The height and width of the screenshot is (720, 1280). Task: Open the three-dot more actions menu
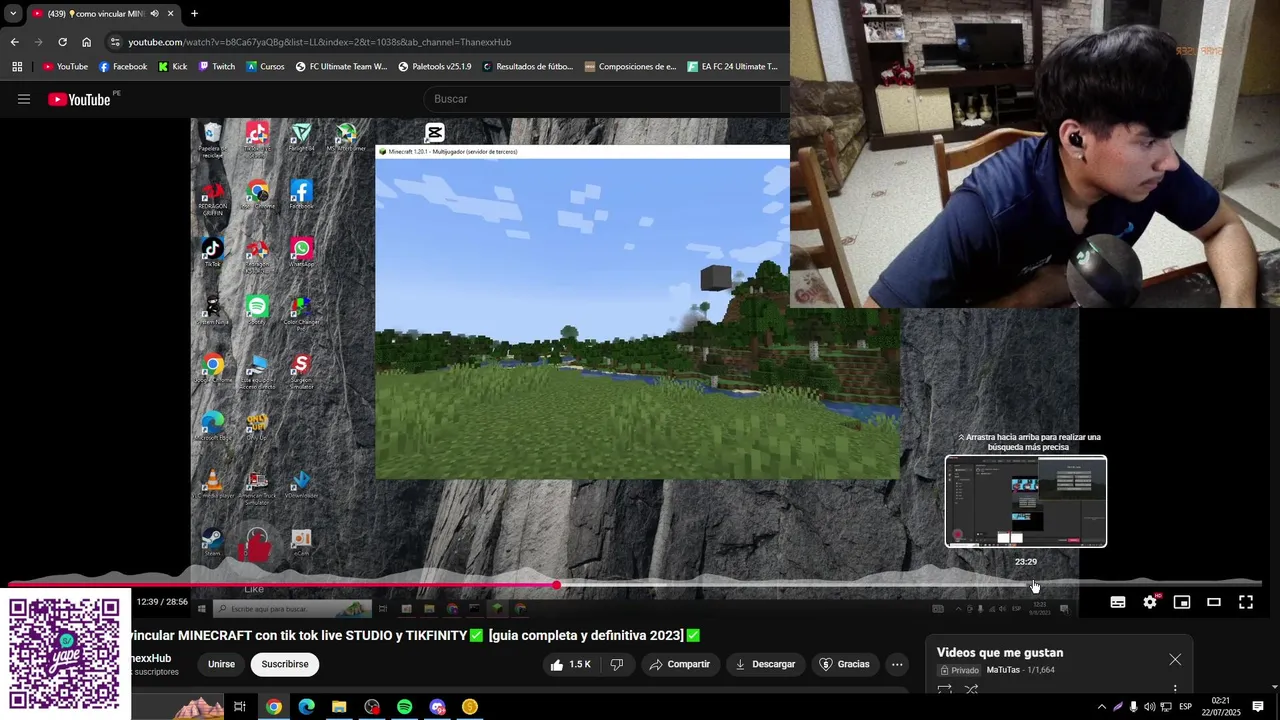coord(897,664)
